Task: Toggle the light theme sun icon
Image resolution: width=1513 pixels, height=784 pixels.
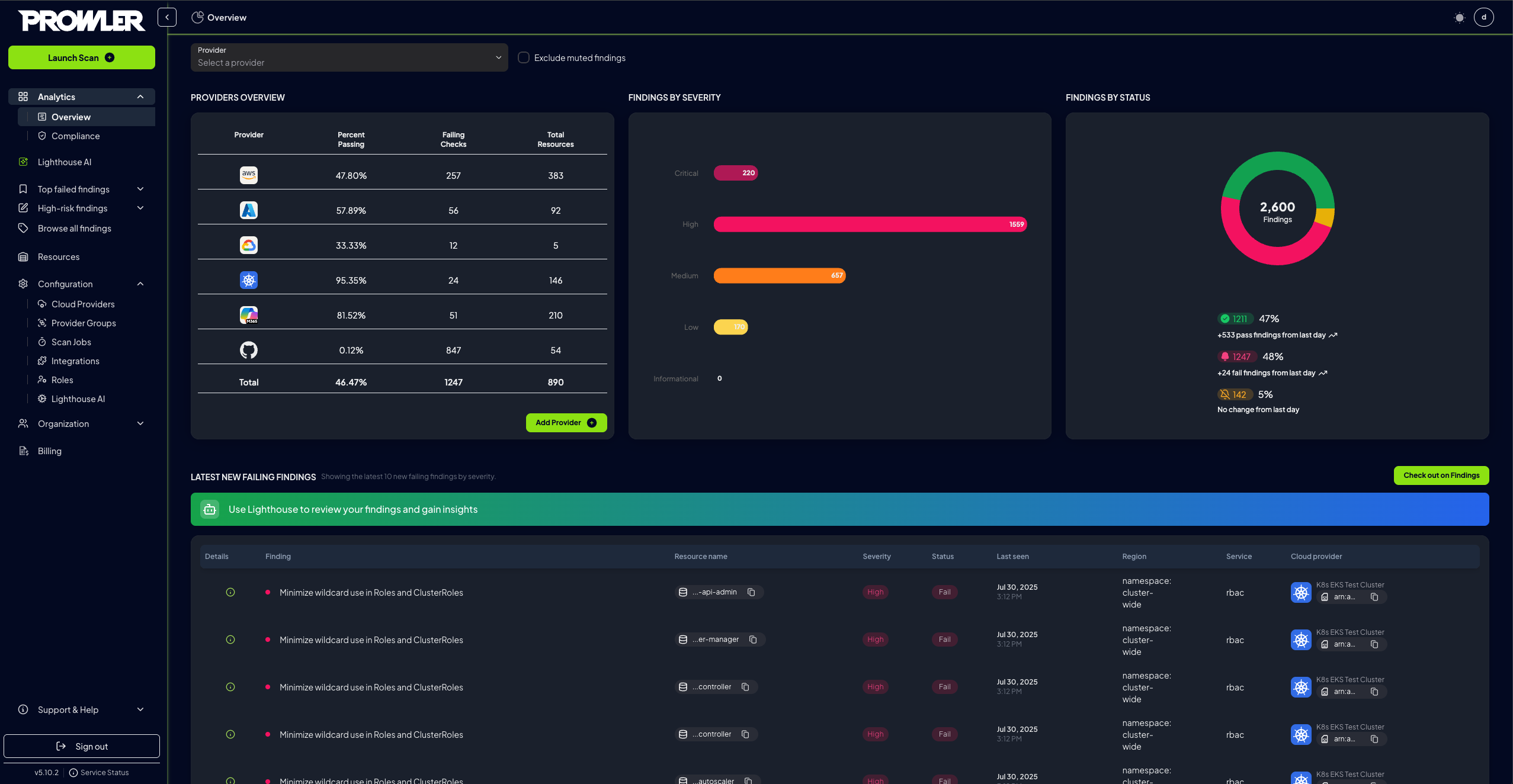Action: click(x=1459, y=18)
